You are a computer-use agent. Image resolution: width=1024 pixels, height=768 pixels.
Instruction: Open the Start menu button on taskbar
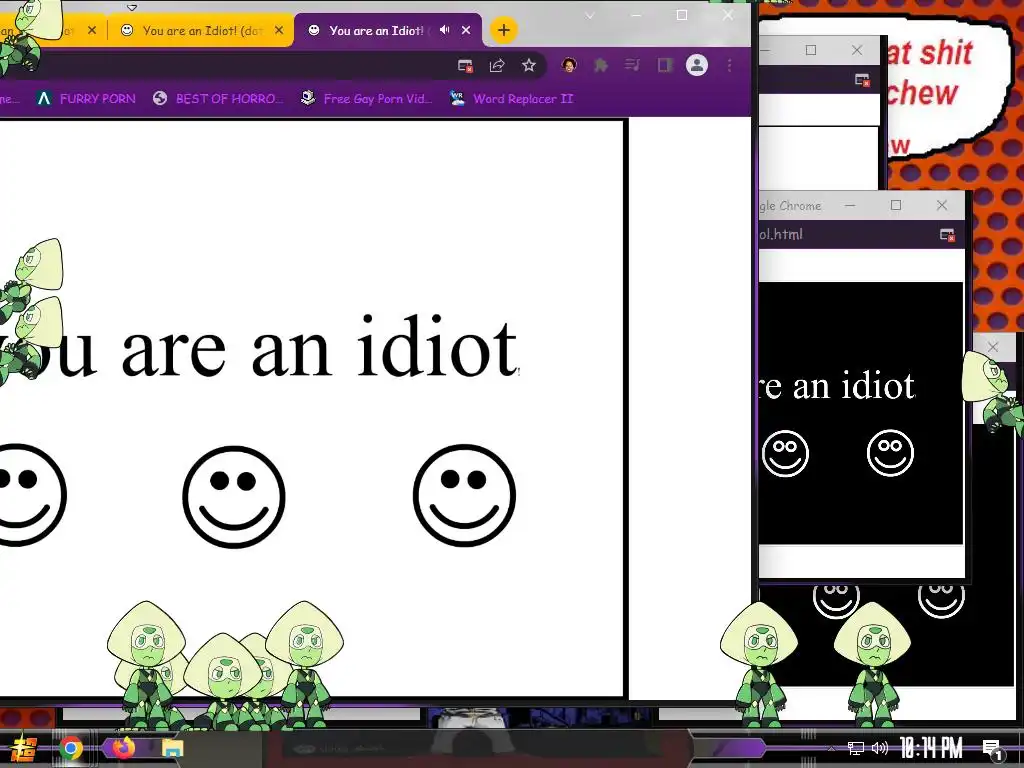pyautogui.click(x=24, y=748)
